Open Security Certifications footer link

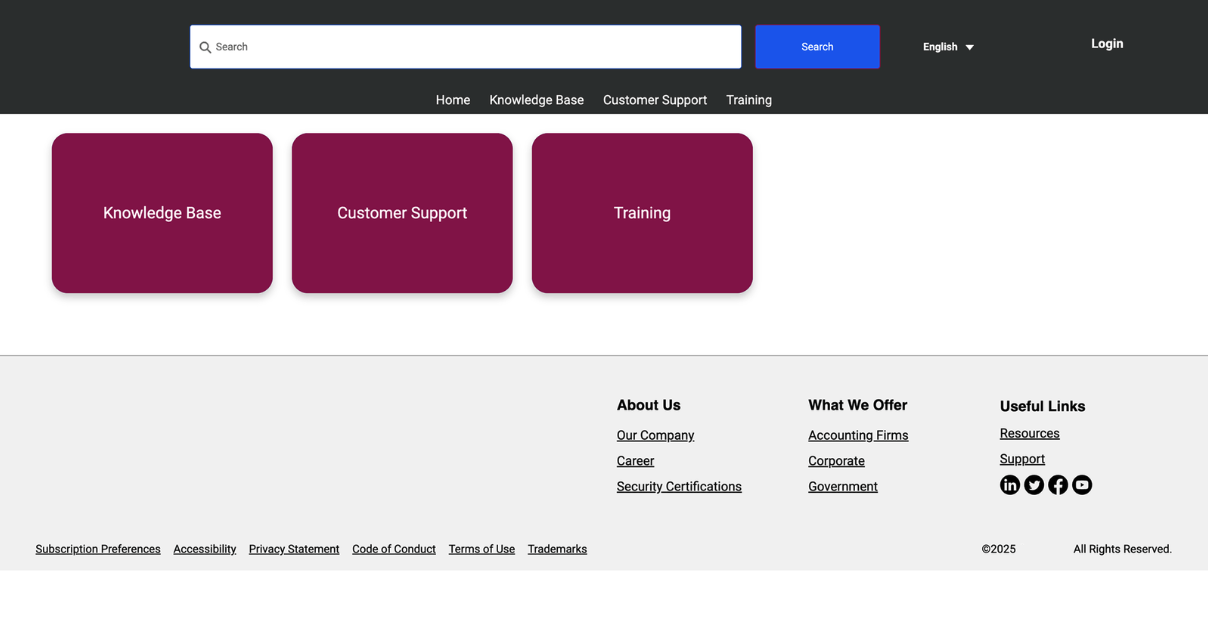point(679,487)
